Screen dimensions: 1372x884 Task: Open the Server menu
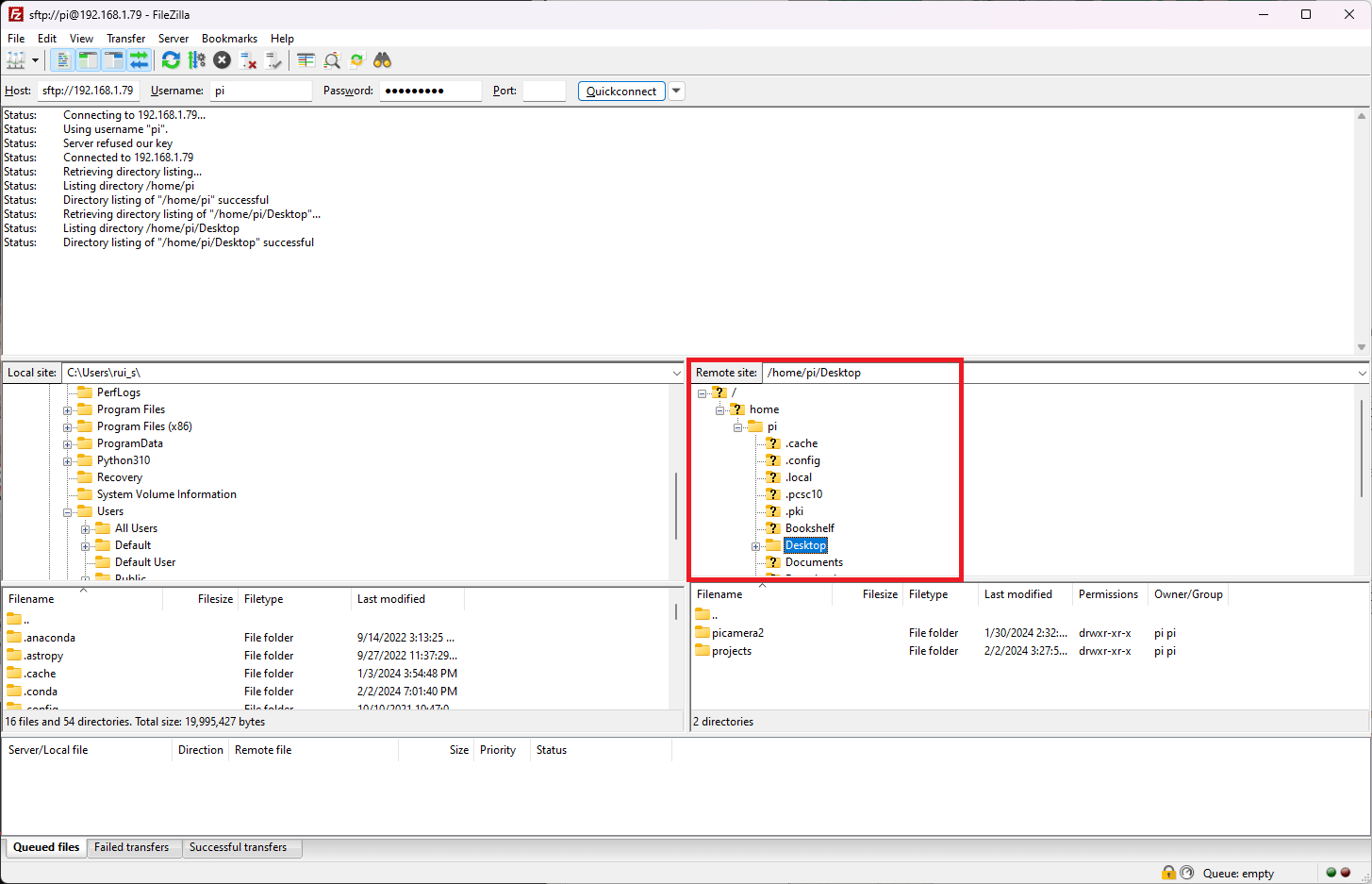click(x=174, y=39)
